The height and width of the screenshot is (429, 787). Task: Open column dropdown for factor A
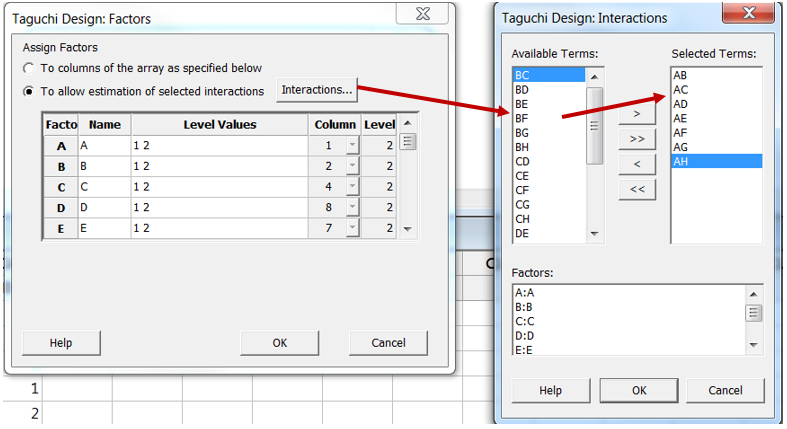click(351, 146)
